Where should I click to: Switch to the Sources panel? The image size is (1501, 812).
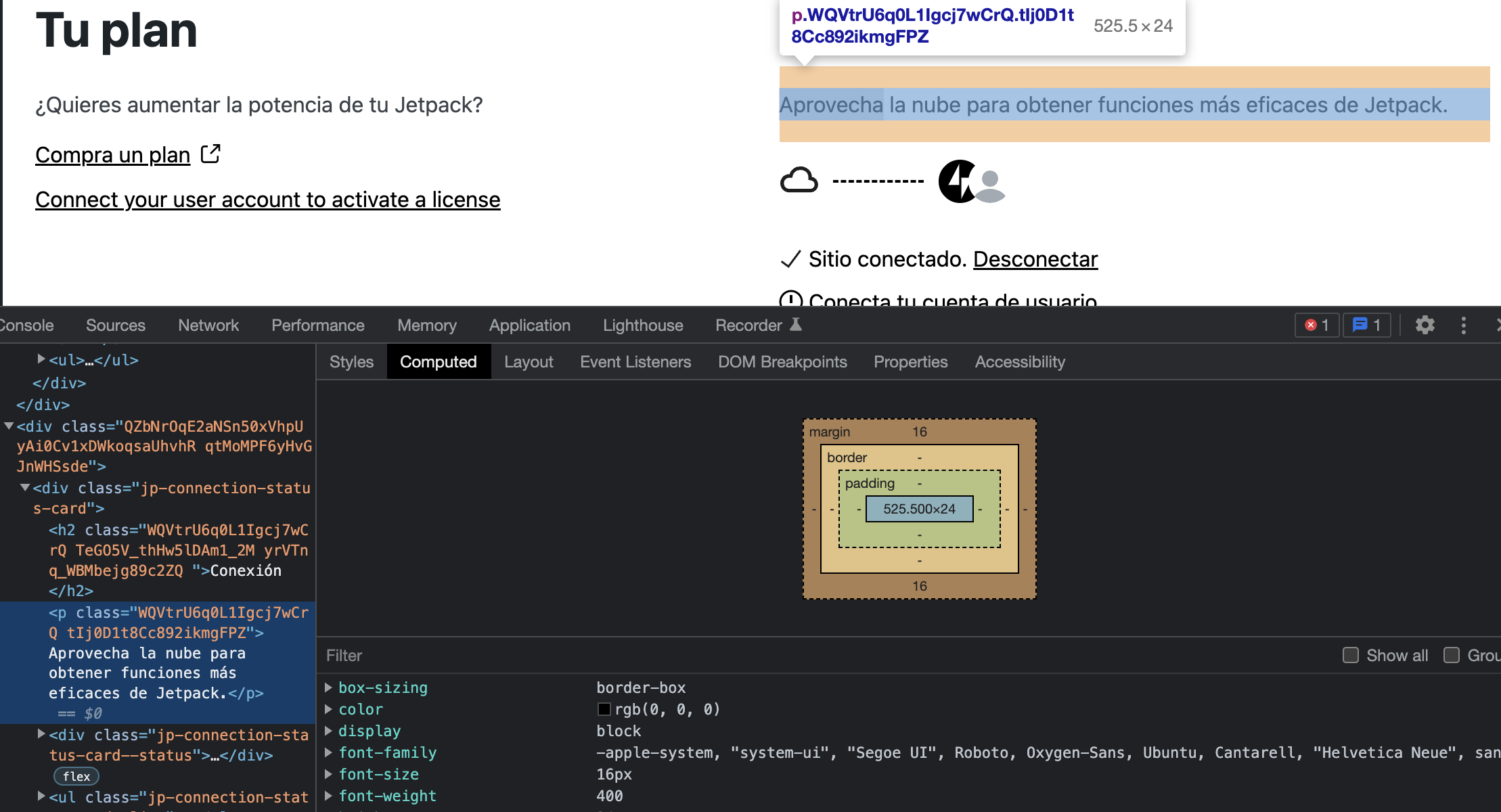pyautogui.click(x=116, y=325)
